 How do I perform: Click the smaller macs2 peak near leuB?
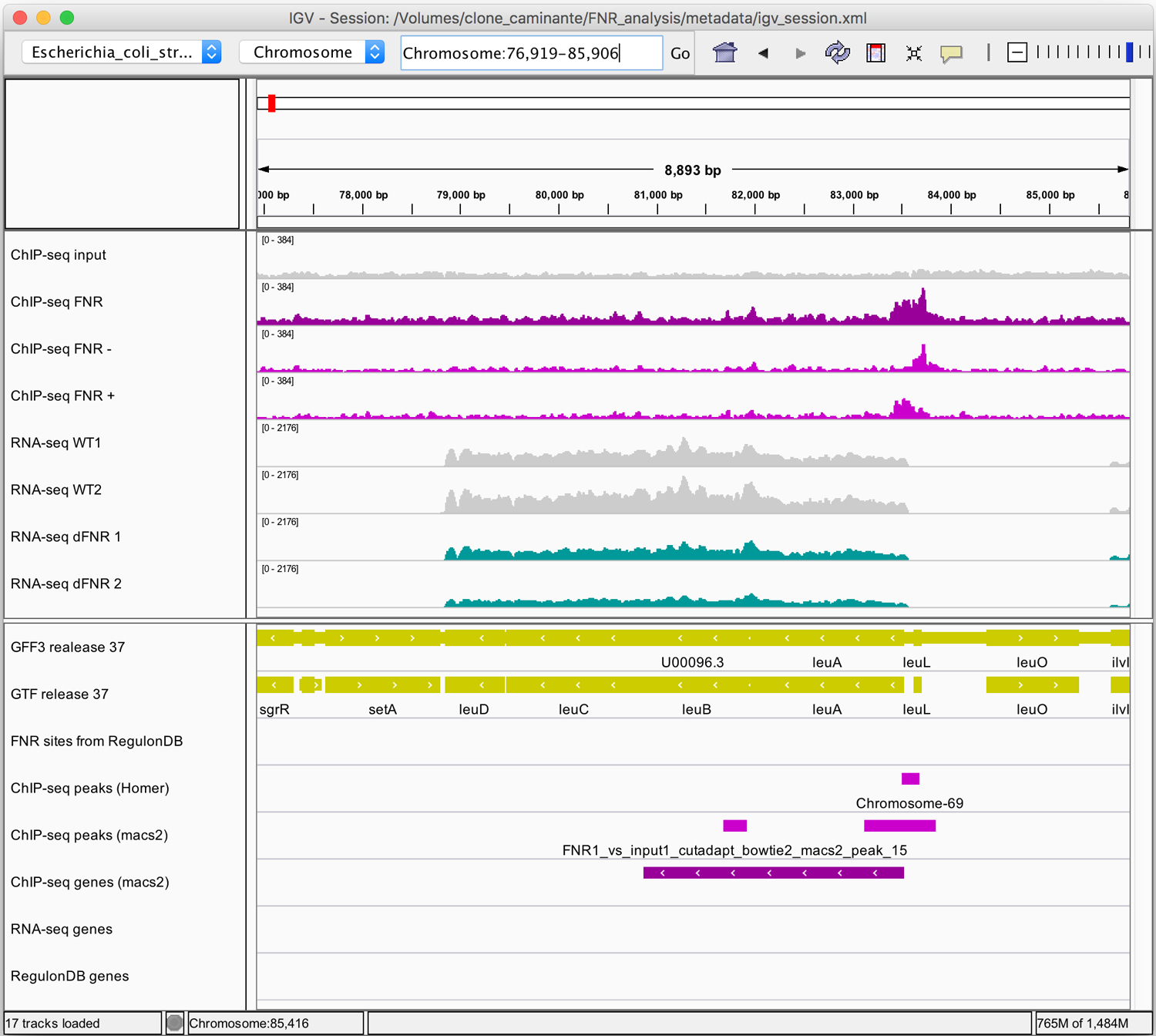tap(734, 826)
